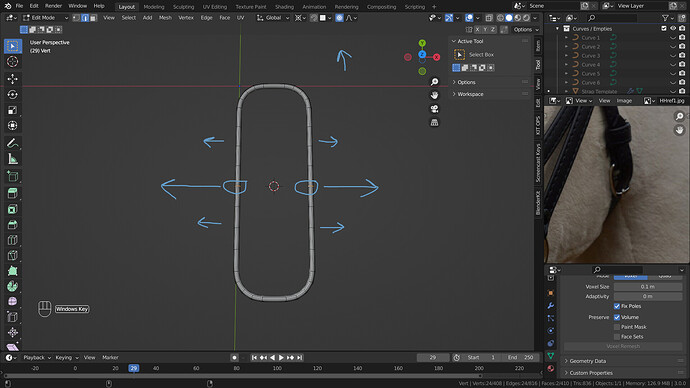690x388 pixels.
Task: Collapse the Active Tool panel
Action: click(470, 41)
